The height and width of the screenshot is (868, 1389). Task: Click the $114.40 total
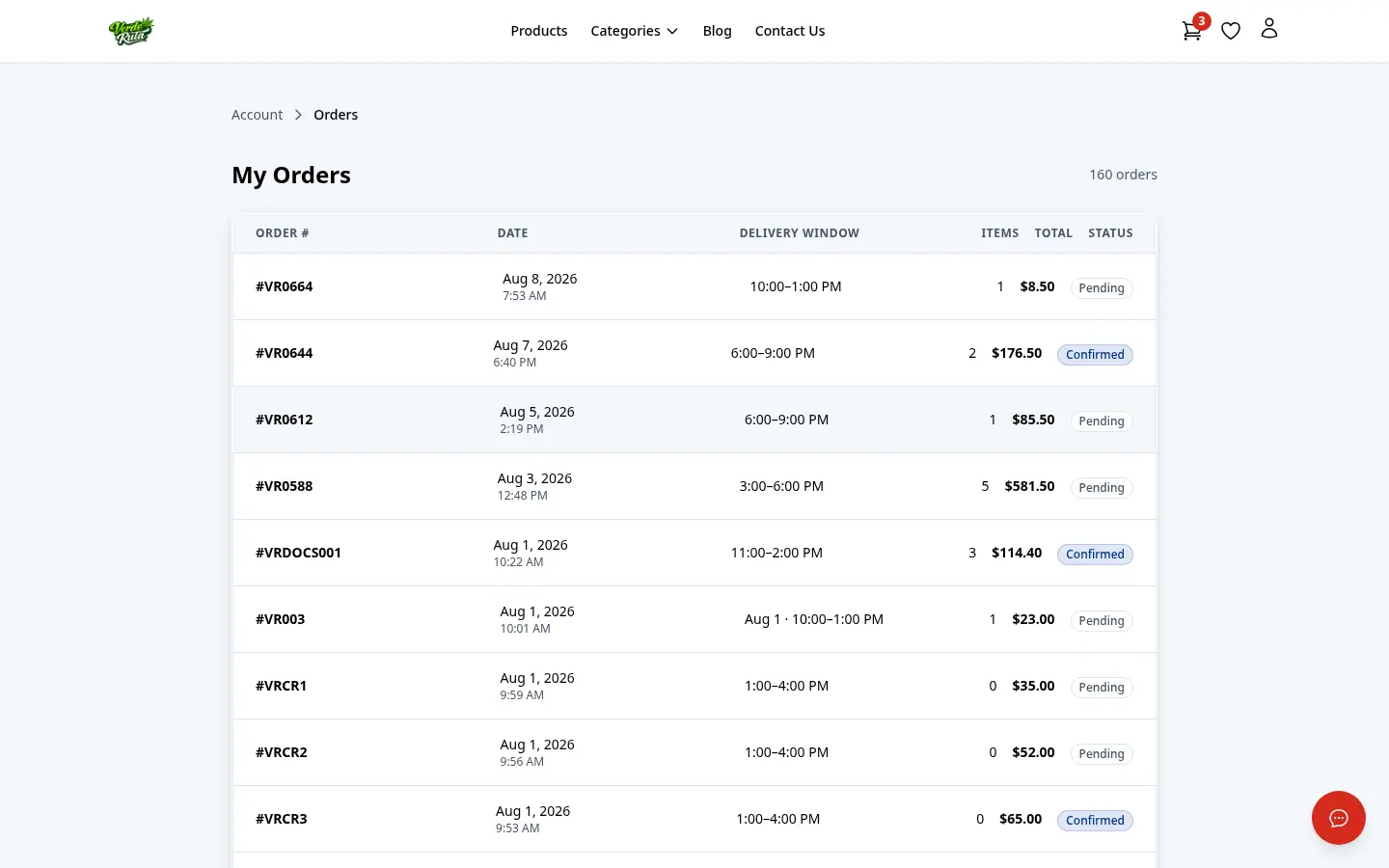(1017, 553)
